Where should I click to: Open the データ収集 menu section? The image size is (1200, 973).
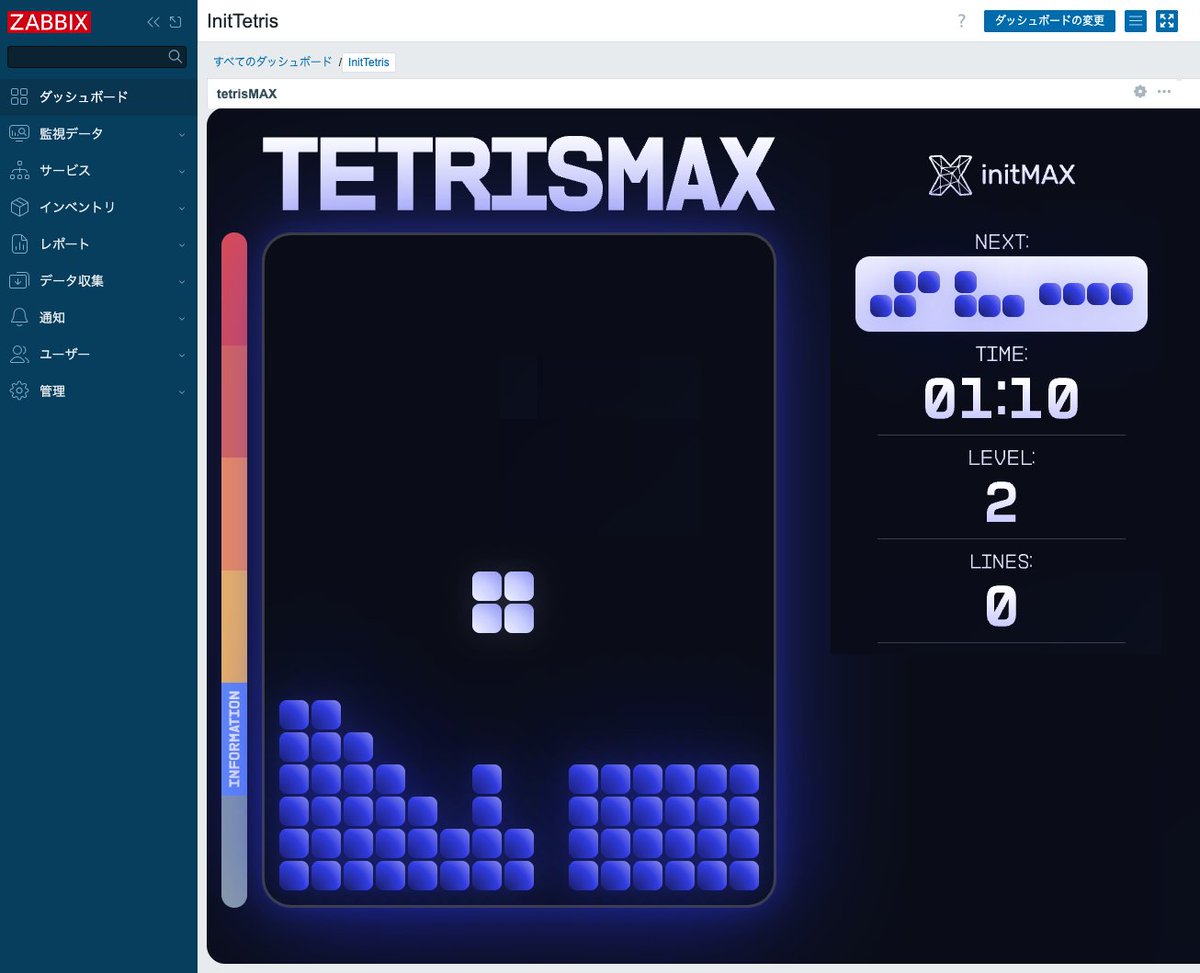[98, 281]
